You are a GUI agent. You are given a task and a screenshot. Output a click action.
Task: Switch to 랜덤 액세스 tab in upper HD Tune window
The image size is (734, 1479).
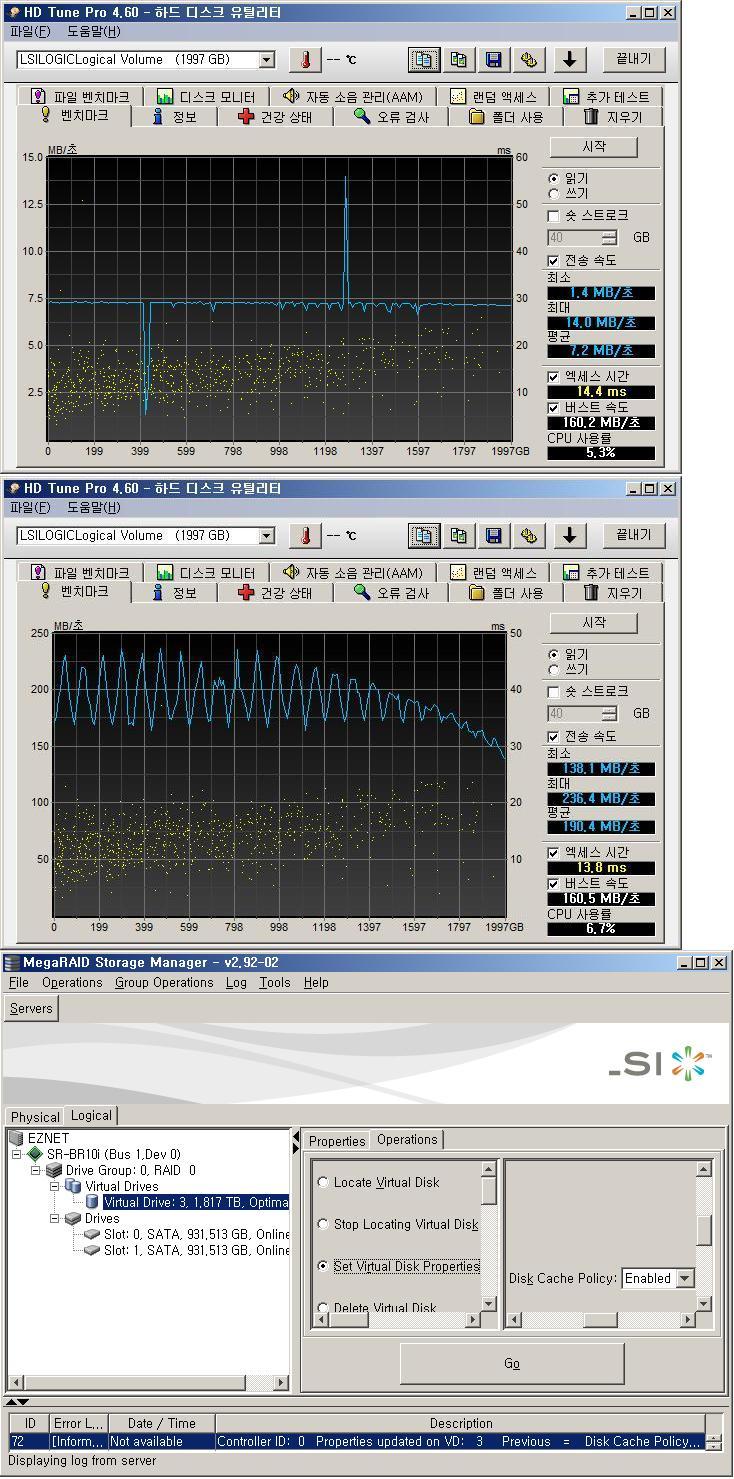(494, 97)
